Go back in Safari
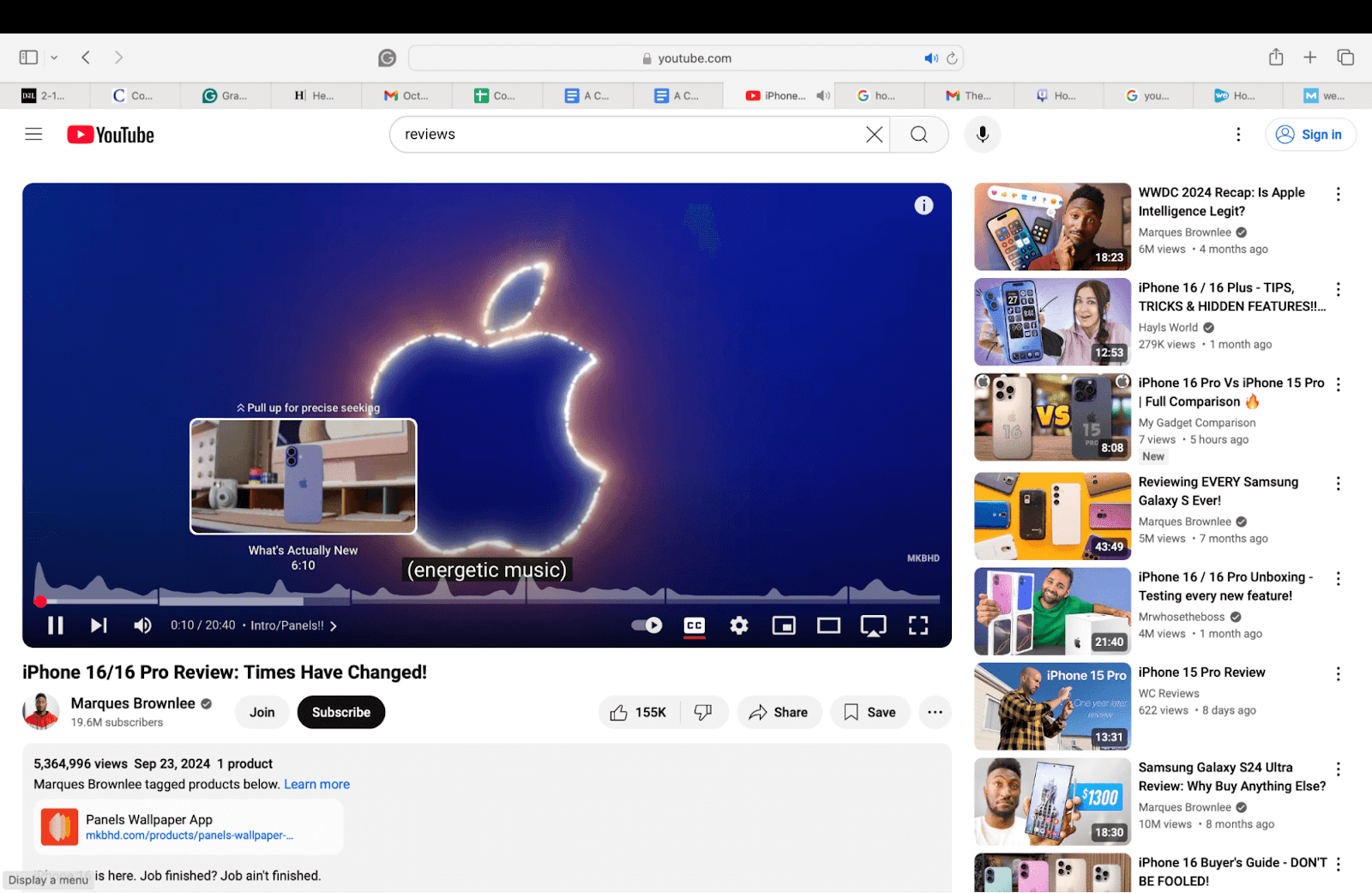The image size is (1372, 893). click(86, 57)
